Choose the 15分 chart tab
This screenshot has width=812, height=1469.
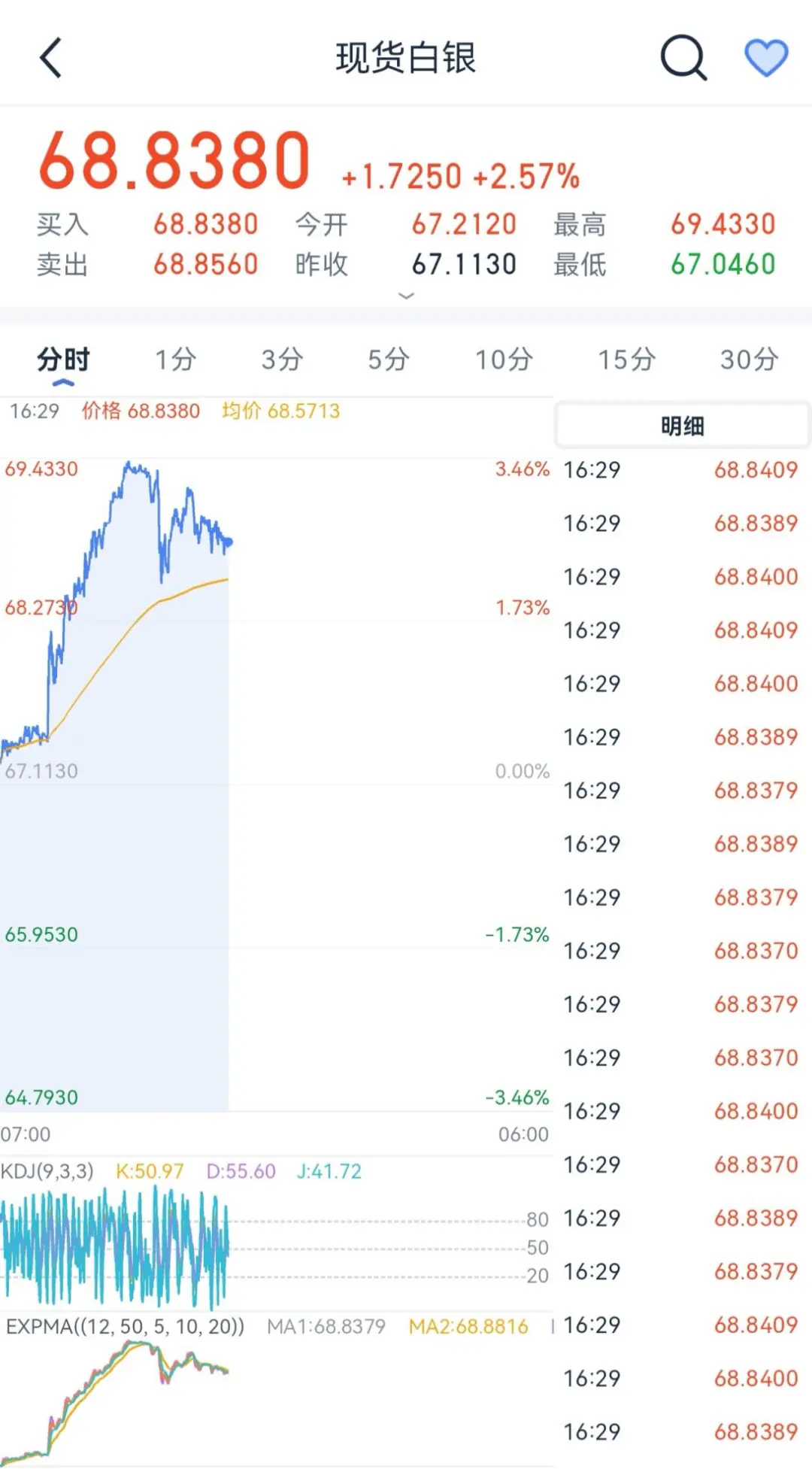[626, 360]
